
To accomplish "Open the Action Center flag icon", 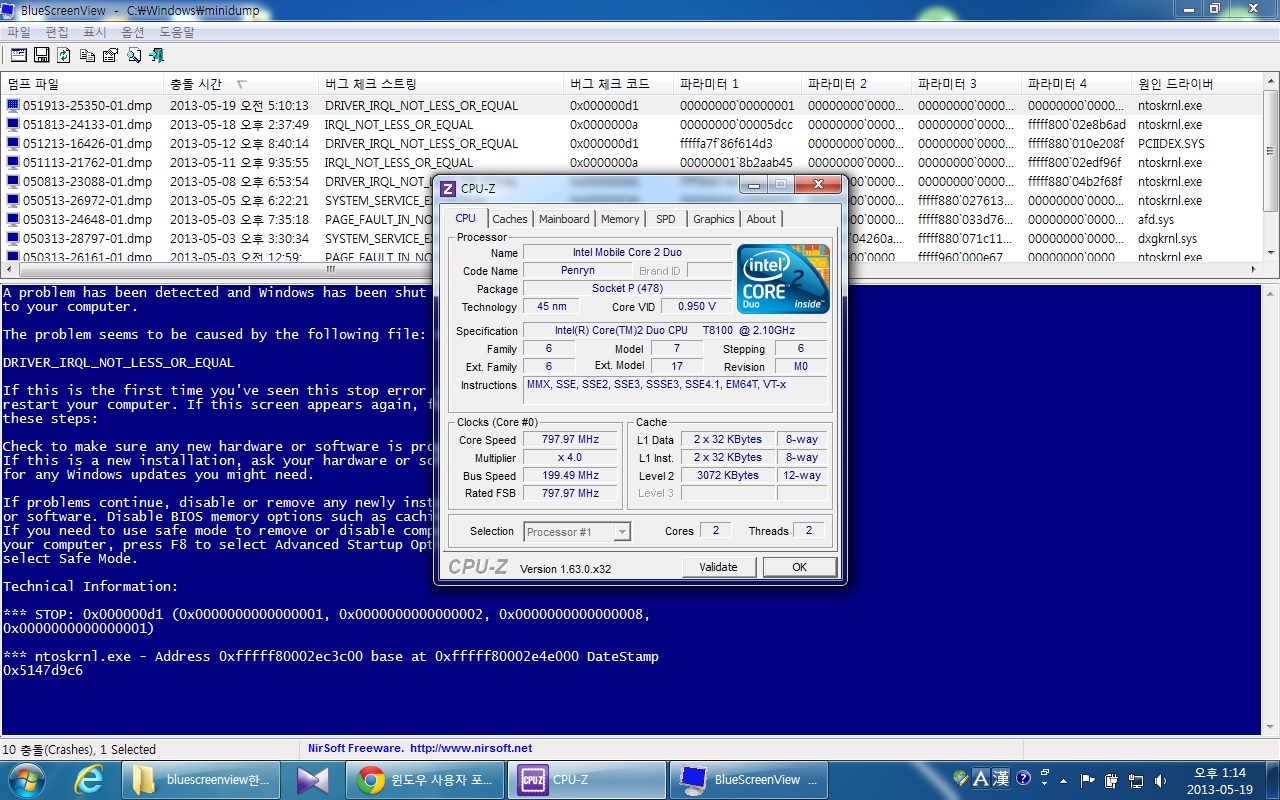I will click(x=1088, y=780).
